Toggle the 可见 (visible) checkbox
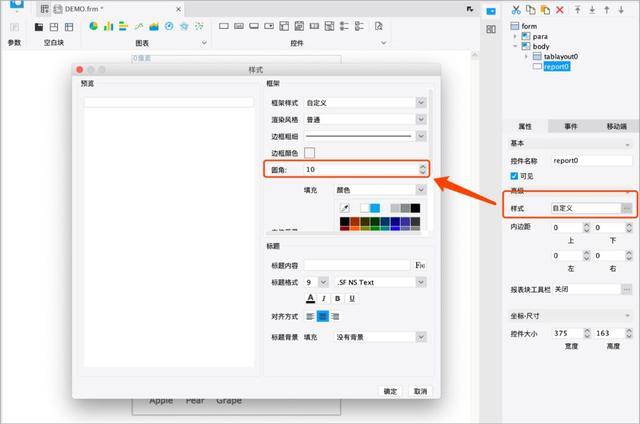Viewport: 640px width, 424px height. click(x=515, y=176)
